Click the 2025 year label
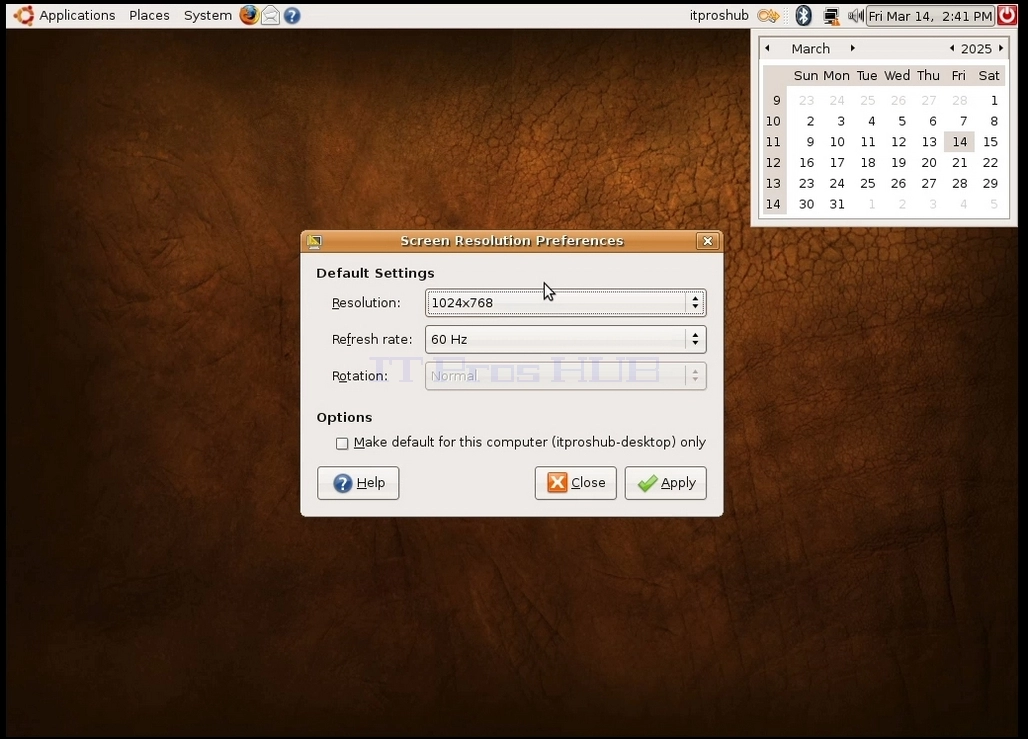The width and height of the screenshot is (1028, 739). click(976, 49)
